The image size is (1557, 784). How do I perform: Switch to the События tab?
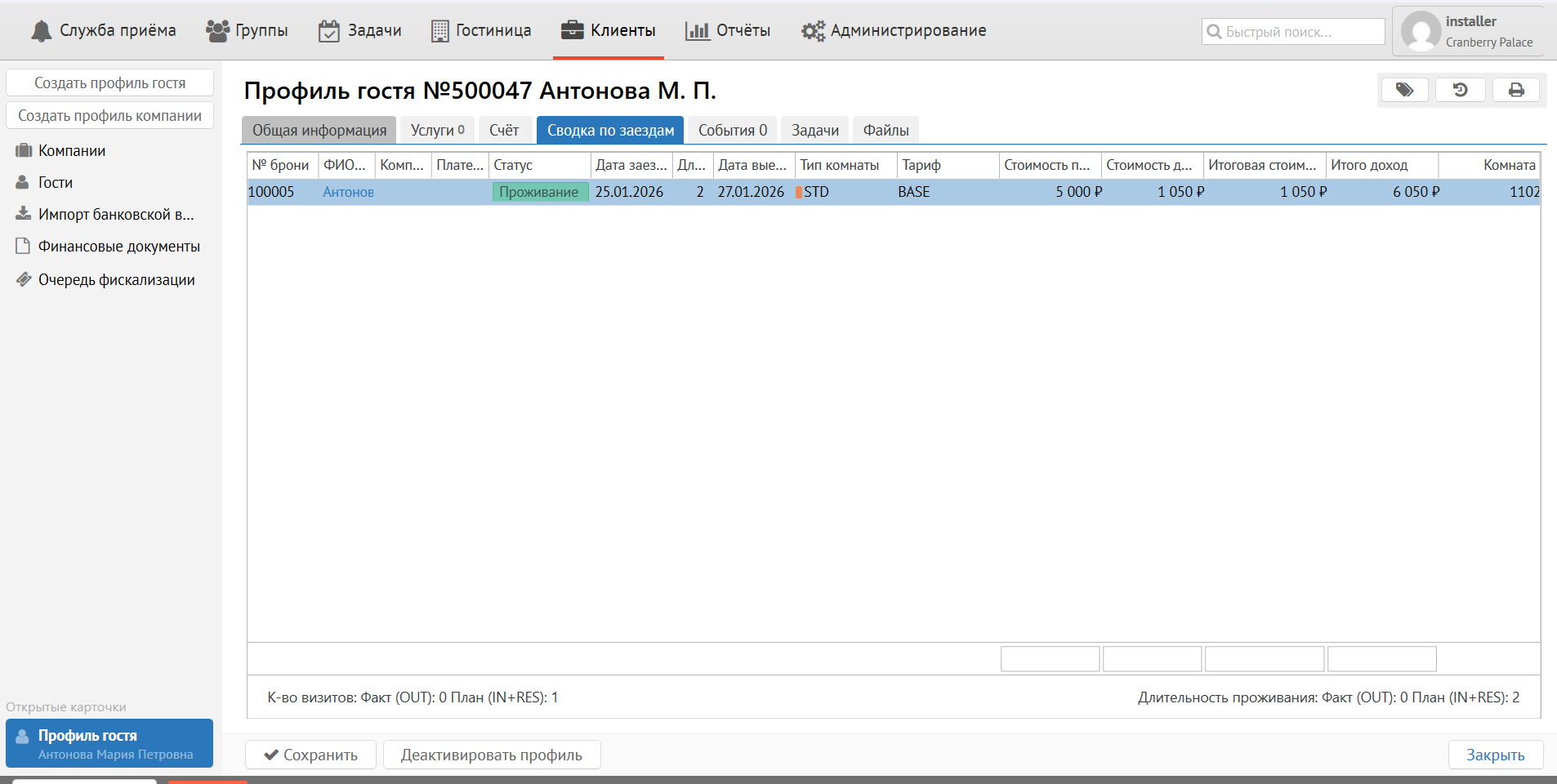tap(733, 131)
